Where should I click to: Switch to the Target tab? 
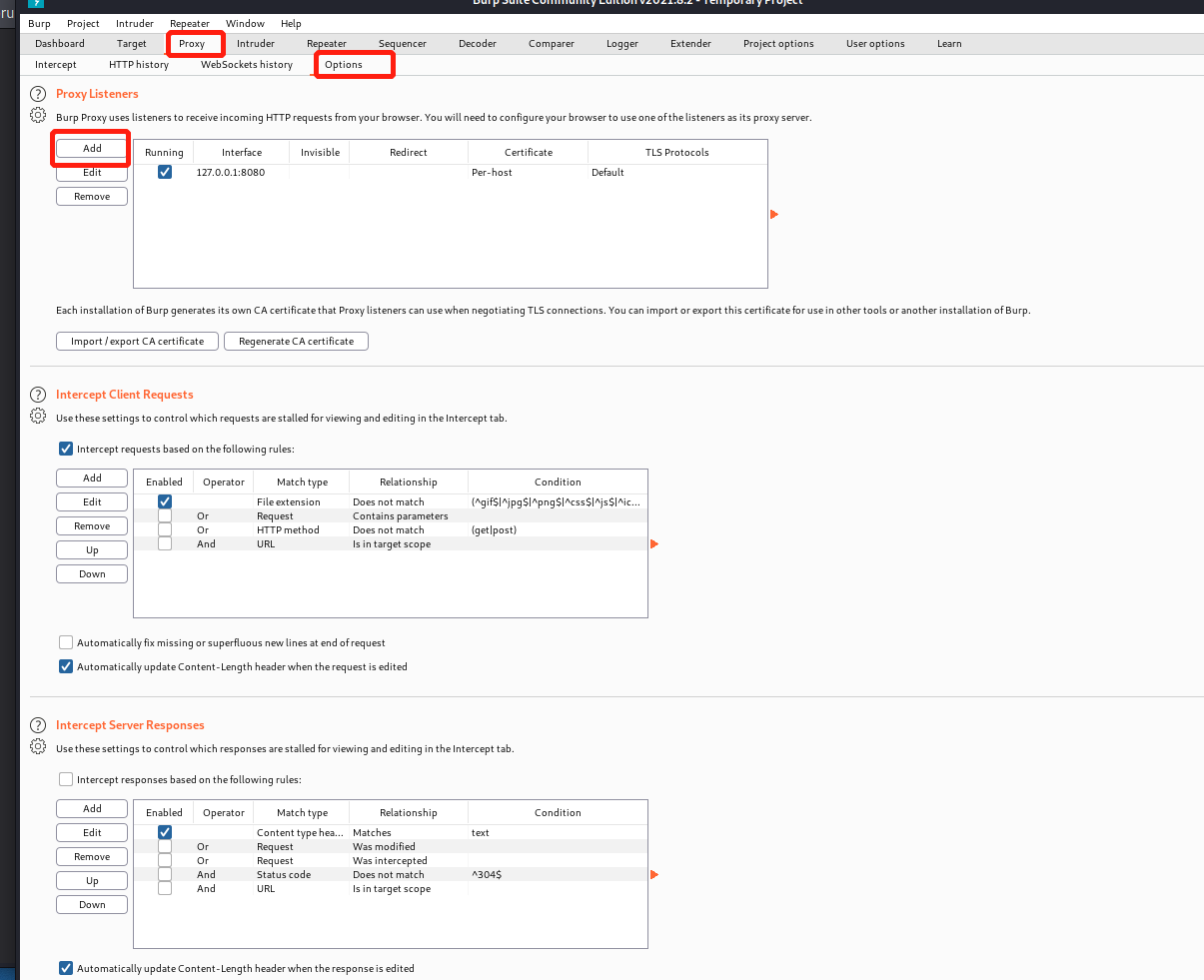[132, 44]
